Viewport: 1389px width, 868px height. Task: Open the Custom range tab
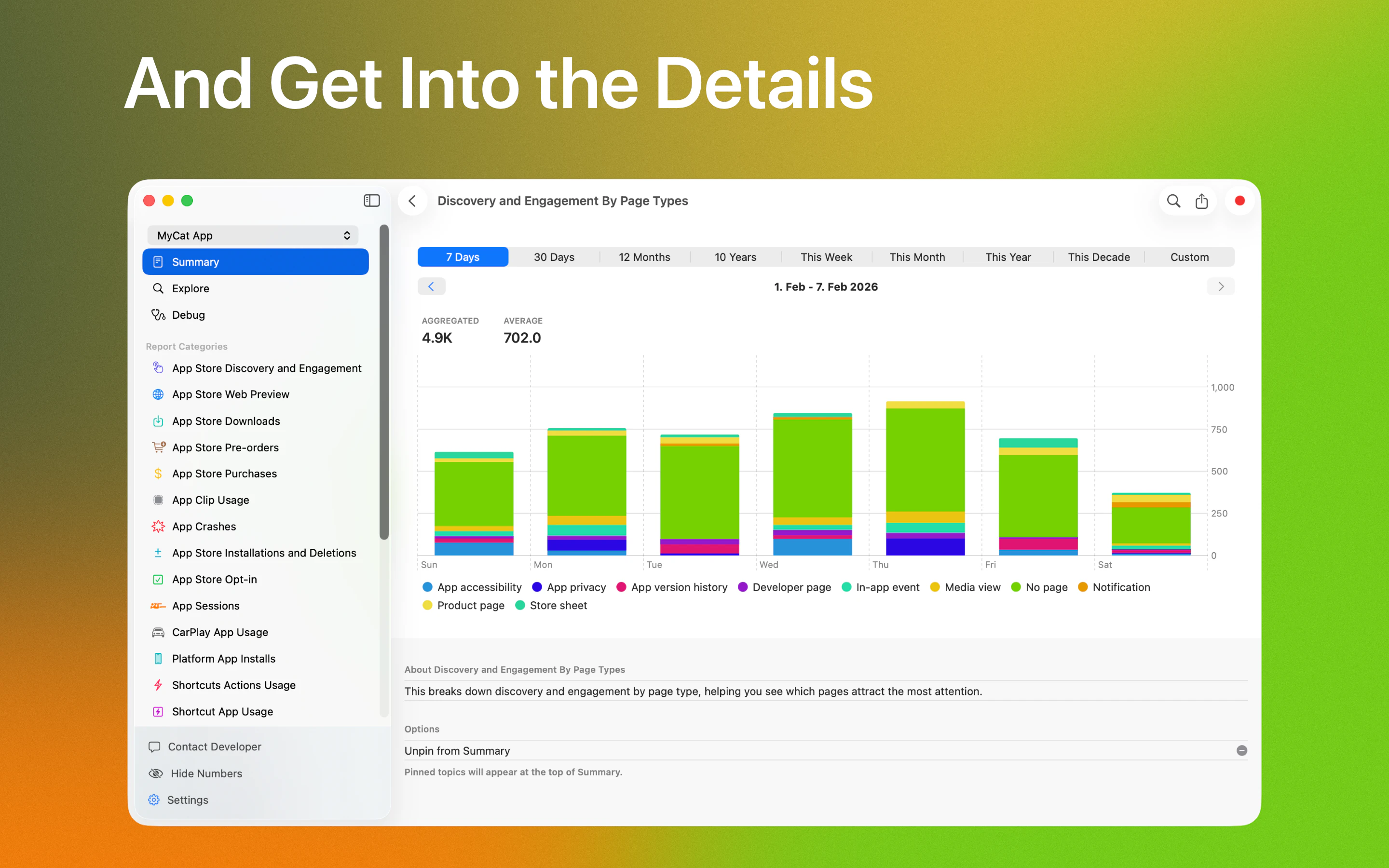[x=1189, y=257]
